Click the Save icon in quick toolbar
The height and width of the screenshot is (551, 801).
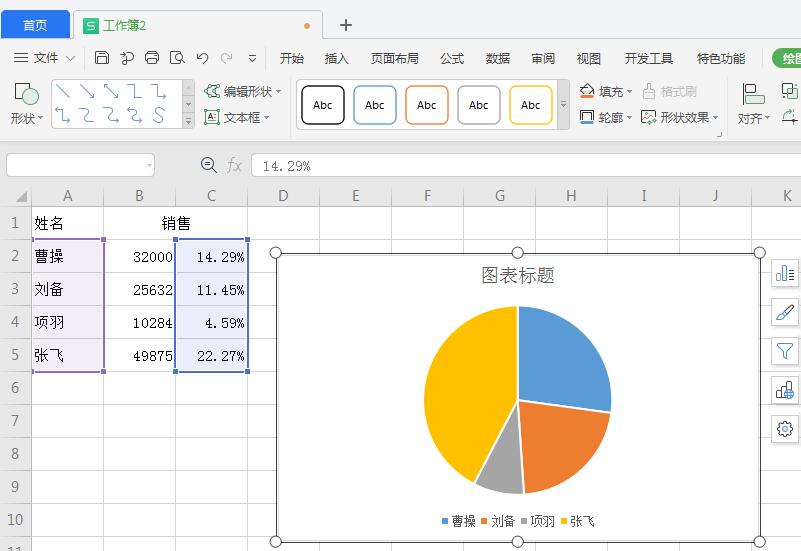(102, 58)
